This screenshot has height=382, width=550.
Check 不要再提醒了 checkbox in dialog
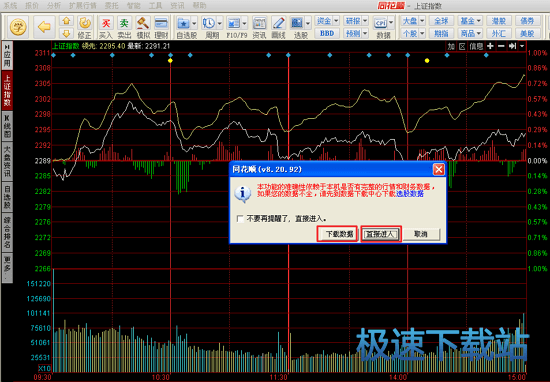click(240, 219)
